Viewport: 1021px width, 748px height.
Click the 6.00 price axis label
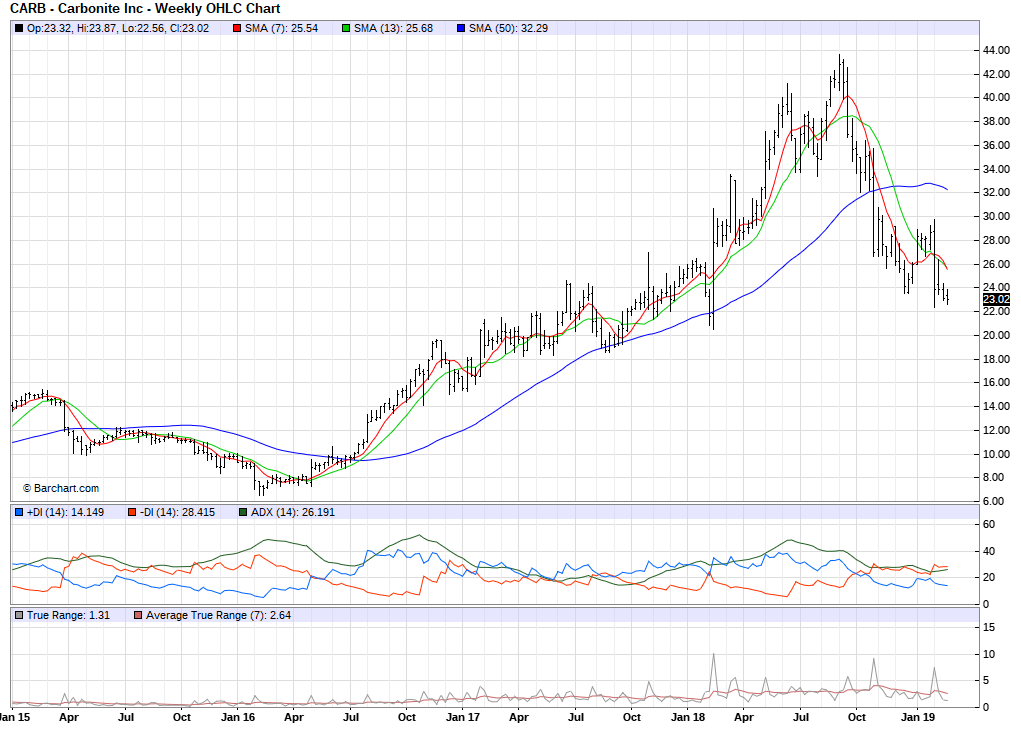point(993,501)
